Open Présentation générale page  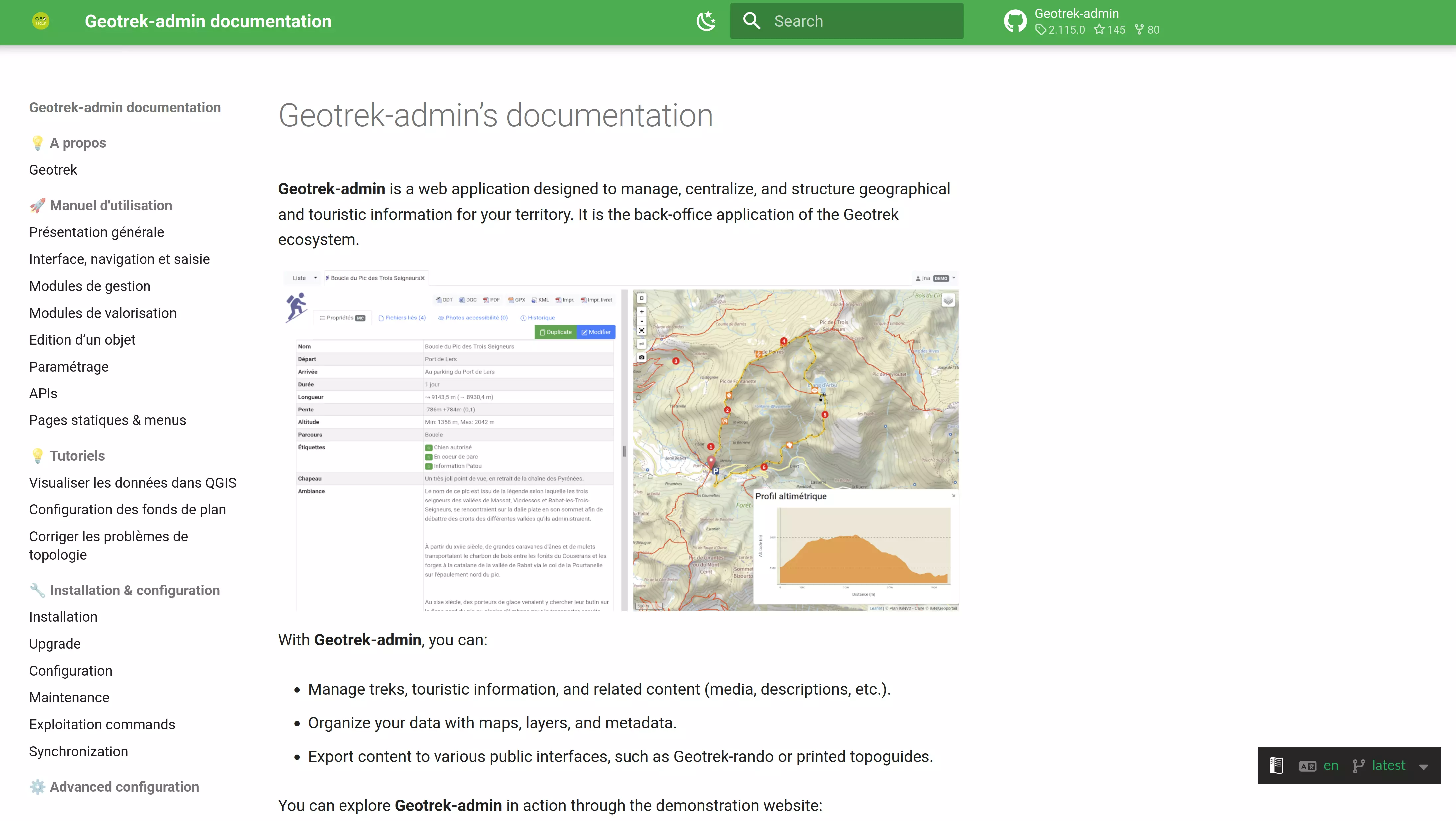pos(97,232)
